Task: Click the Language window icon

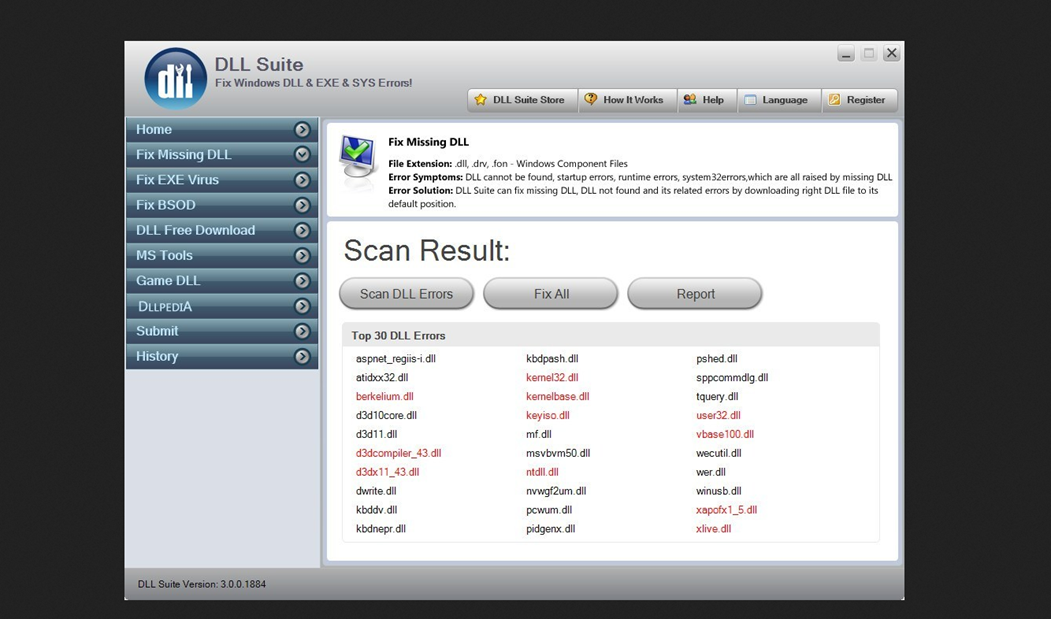Action: (x=750, y=100)
